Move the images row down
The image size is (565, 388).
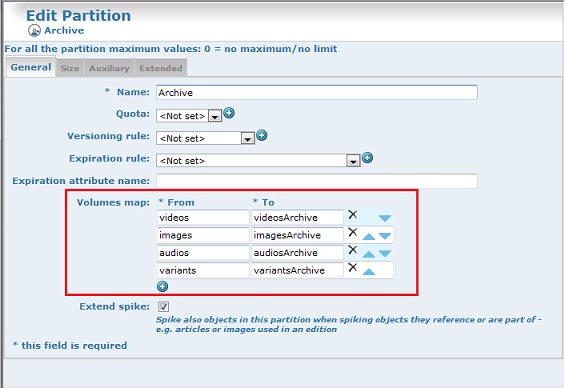tap(385, 236)
